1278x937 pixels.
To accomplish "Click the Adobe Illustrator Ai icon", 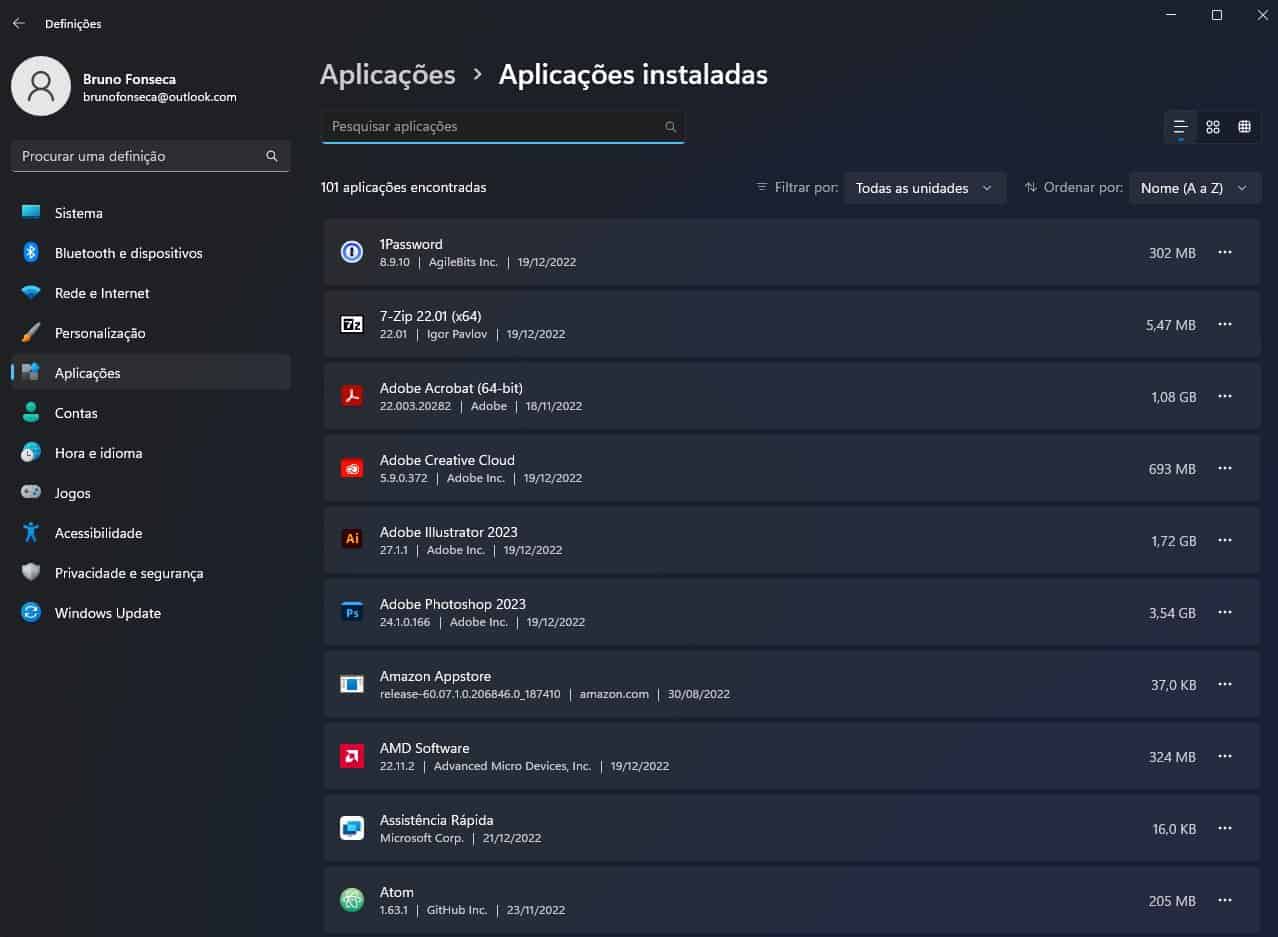I will (351, 540).
